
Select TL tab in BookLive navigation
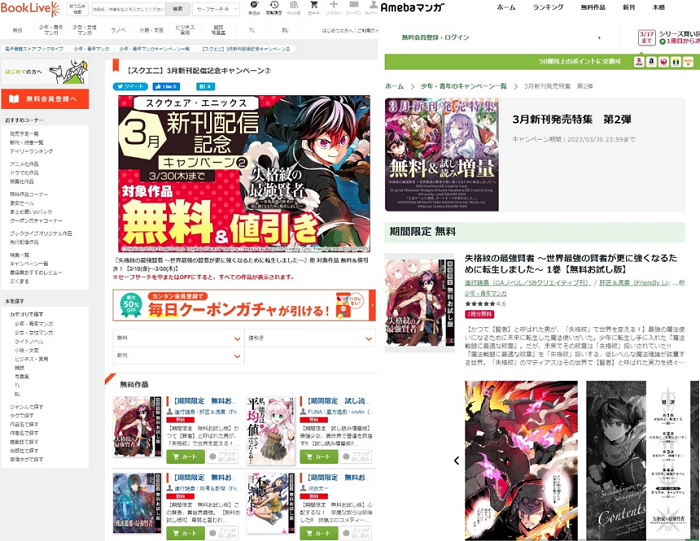pos(252,30)
